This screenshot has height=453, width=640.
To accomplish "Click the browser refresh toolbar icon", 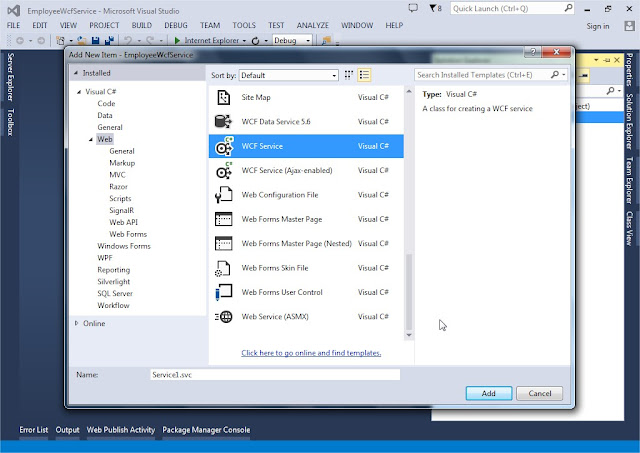I will [256, 41].
